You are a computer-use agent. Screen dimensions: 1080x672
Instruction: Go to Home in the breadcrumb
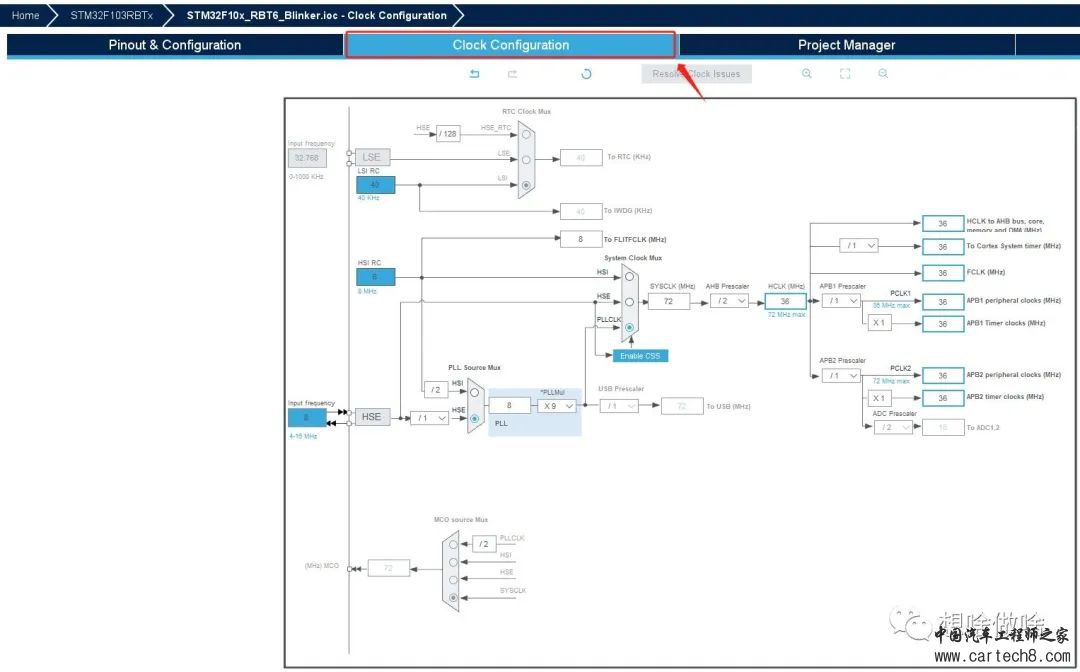tap(25, 15)
